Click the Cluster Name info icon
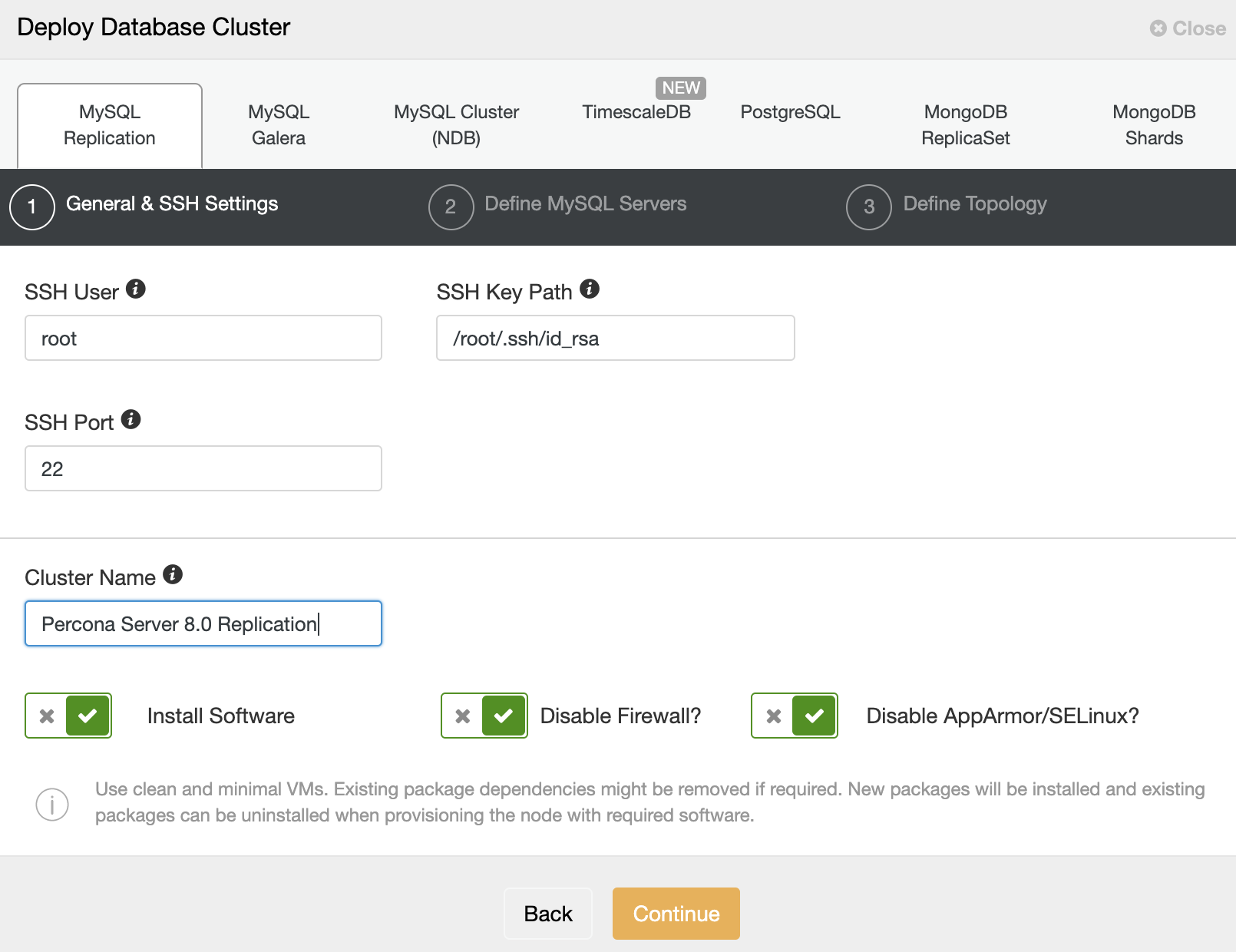This screenshot has height=952, width=1236. click(173, 574)
